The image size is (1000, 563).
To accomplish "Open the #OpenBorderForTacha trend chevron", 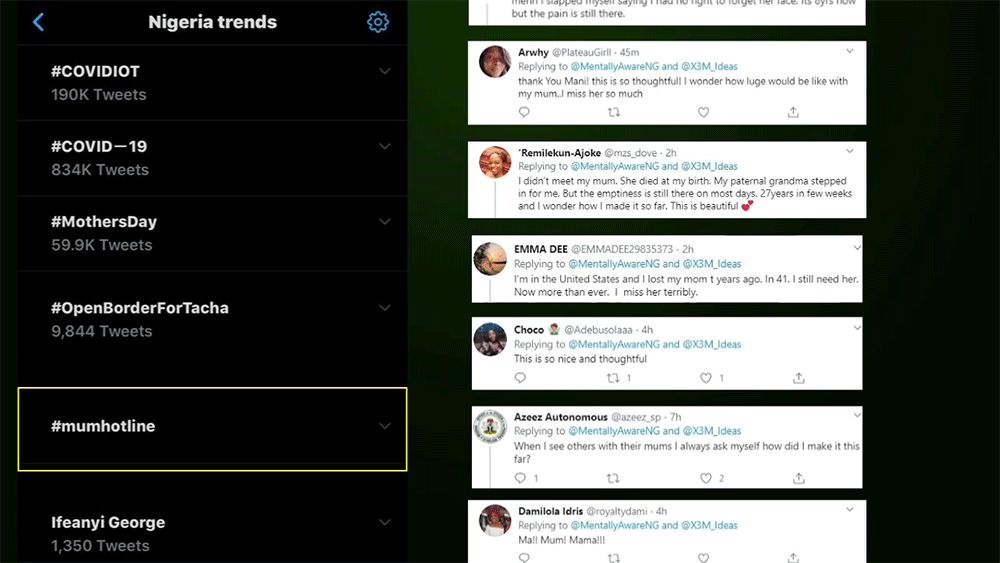I will click(x=385, y=307).
